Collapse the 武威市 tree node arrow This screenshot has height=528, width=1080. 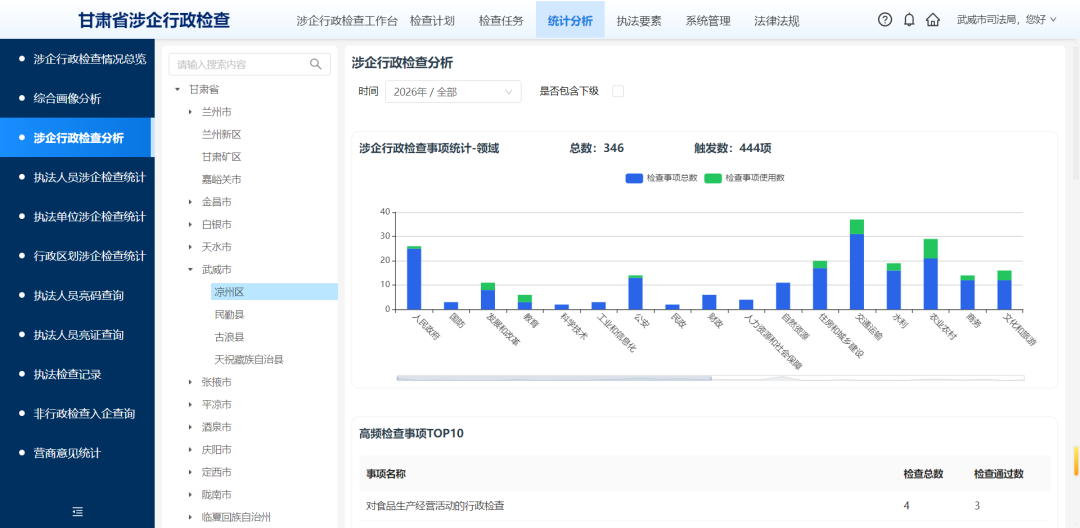[x=190, y=270]
